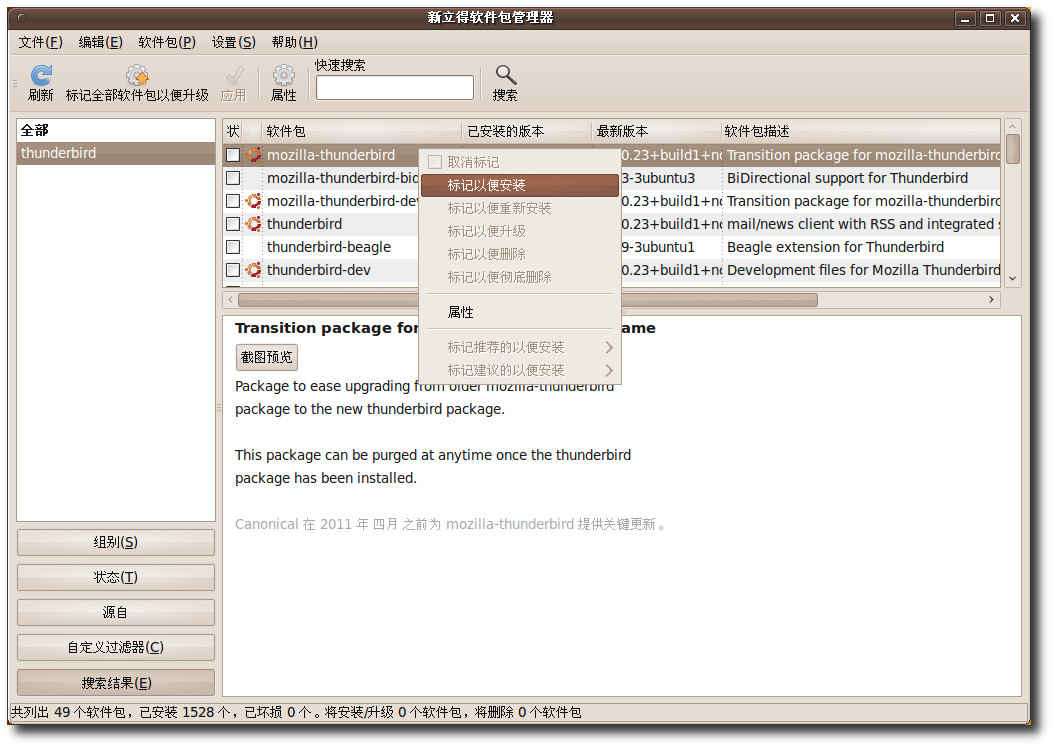This screenshot has height=748, width=1054.
Task: Click 取消标记 checkbox in context menu
Action: [x=435, y=162]
